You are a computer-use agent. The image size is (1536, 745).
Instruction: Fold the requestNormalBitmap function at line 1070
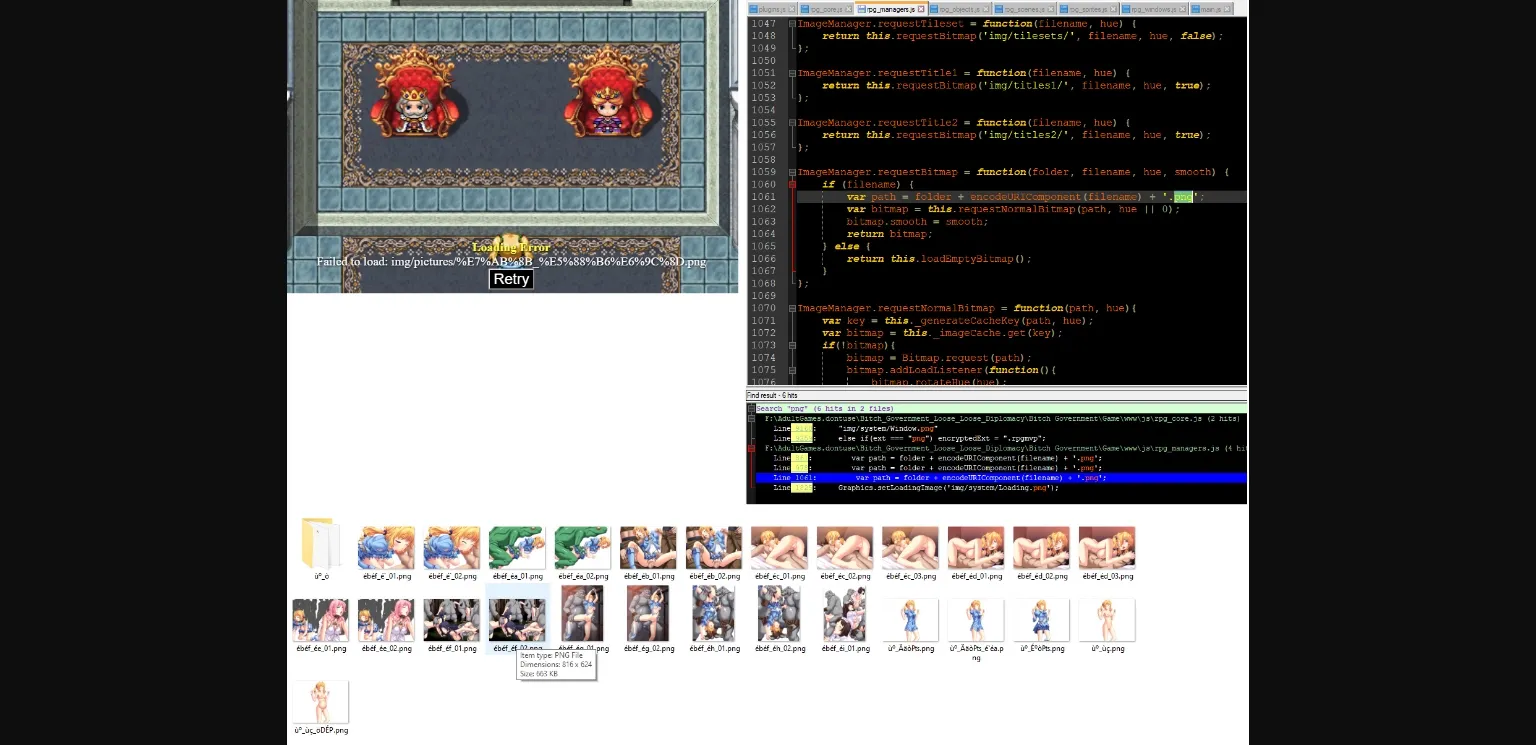pos(792,308)
